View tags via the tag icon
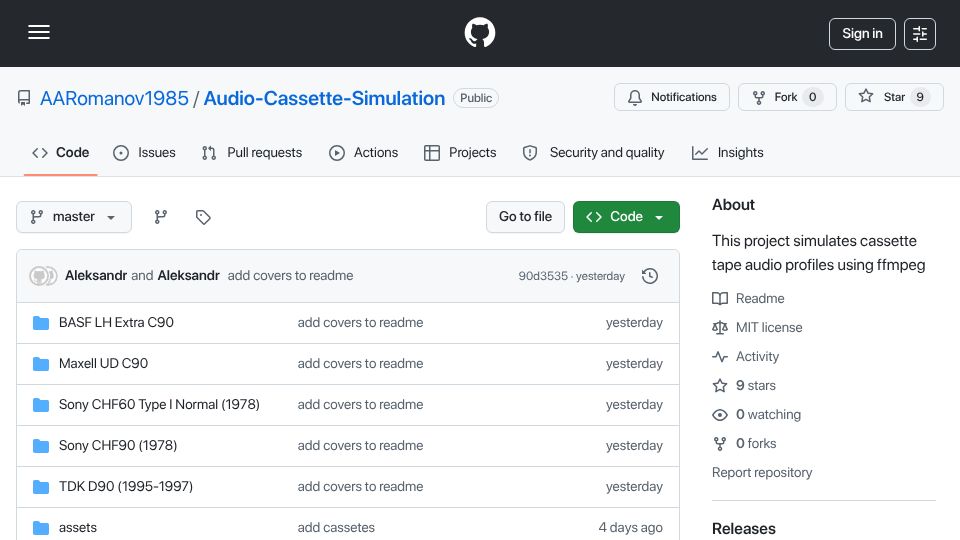Image resolution: width=960 pixels, height=540 pixels. 203,217
